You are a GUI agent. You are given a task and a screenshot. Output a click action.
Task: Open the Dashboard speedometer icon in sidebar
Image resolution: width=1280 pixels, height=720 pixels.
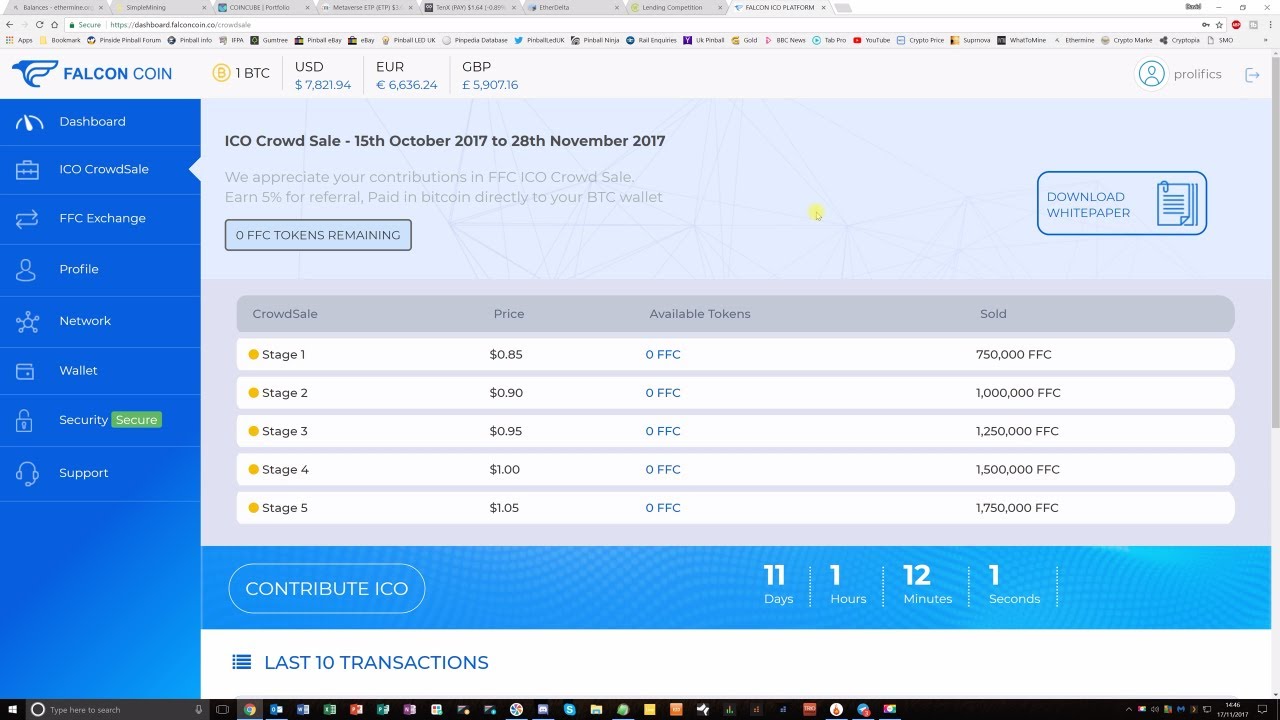click(x=30, y=122)
